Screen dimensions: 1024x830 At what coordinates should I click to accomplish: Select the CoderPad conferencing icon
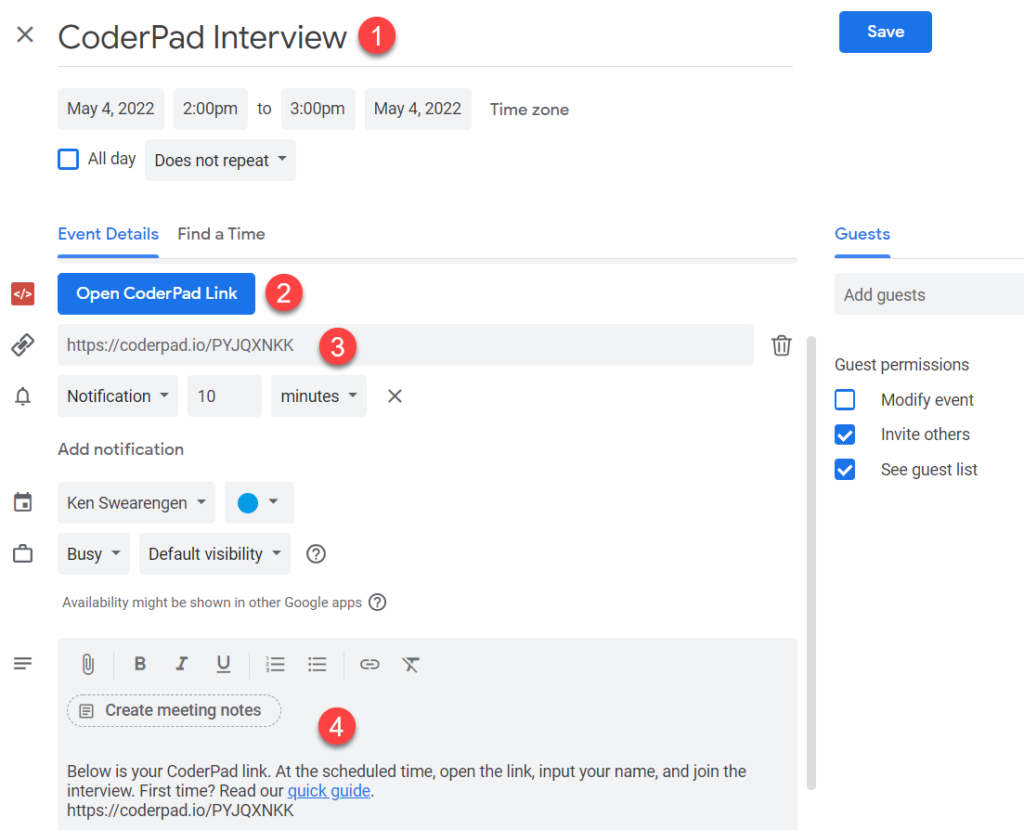(23, 293)
